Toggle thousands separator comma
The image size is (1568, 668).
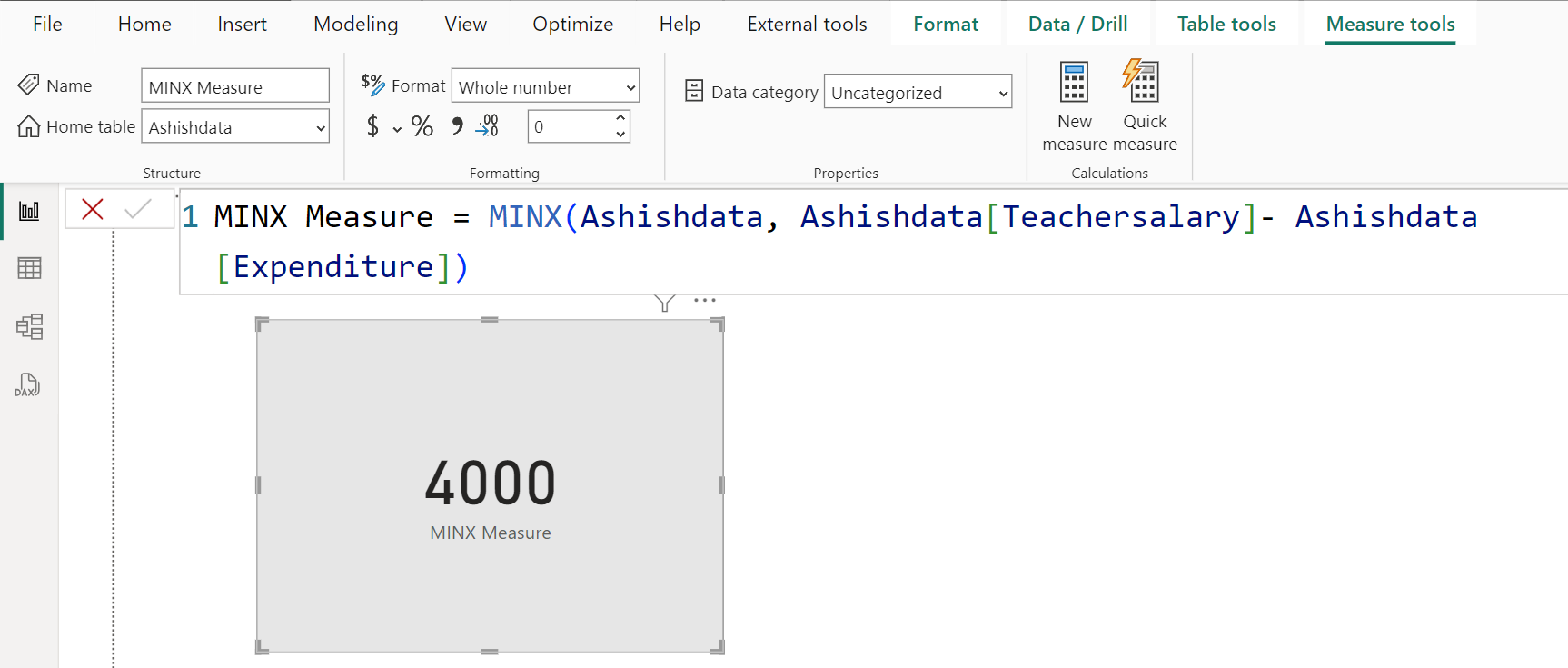(457, 126)
